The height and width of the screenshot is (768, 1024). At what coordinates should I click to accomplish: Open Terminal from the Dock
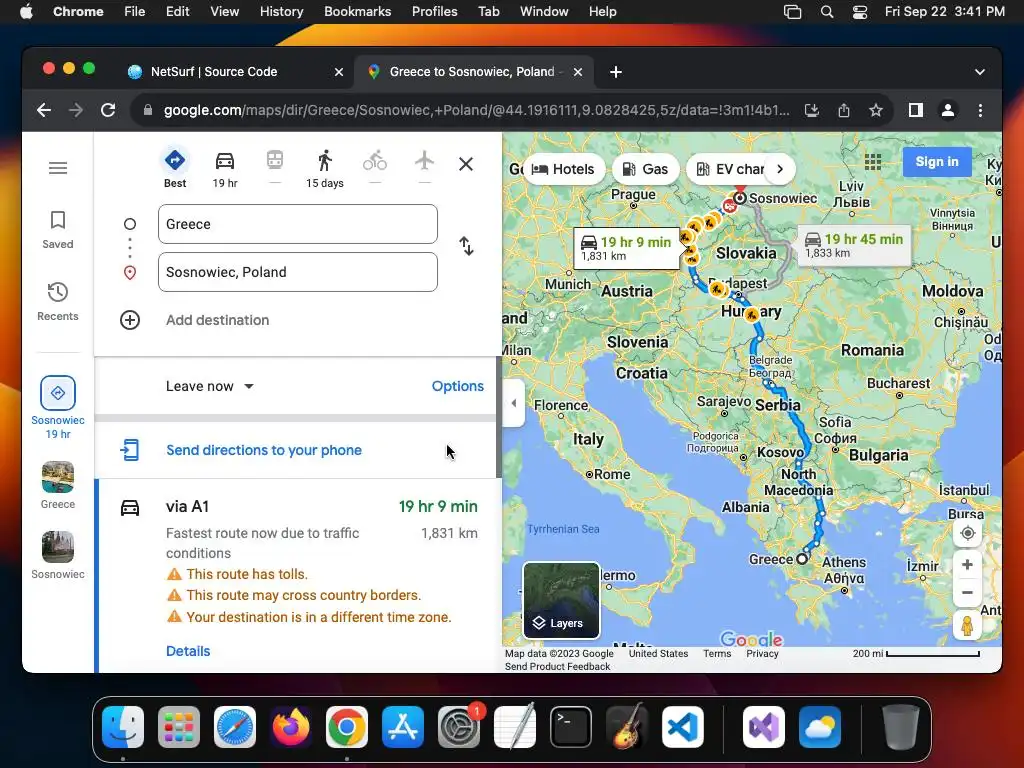point(571,727)
